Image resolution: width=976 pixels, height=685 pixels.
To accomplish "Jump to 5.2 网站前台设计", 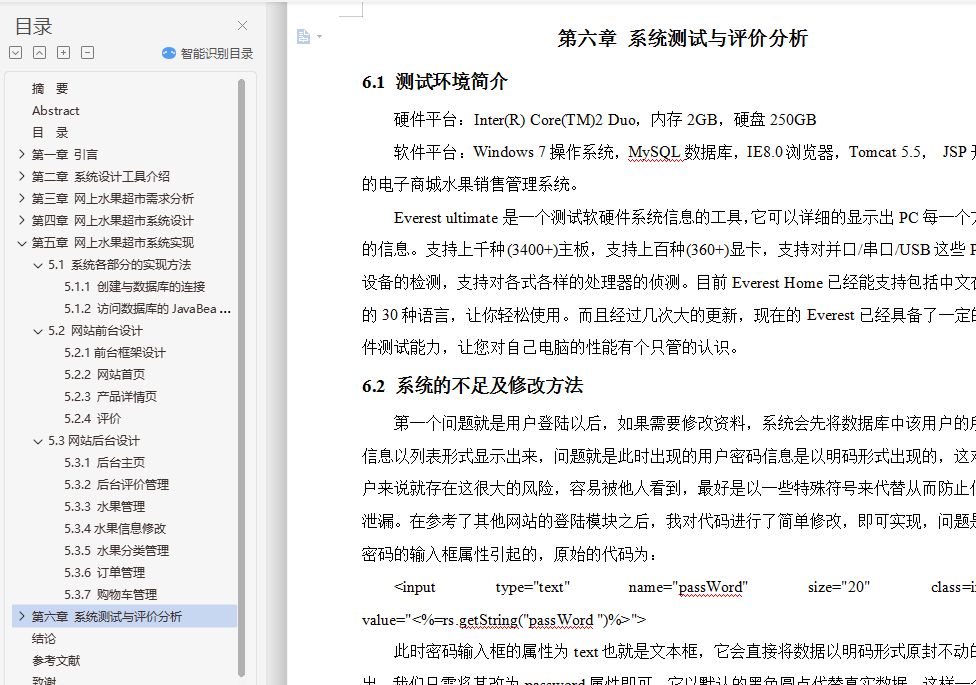I will coord(95,331).
